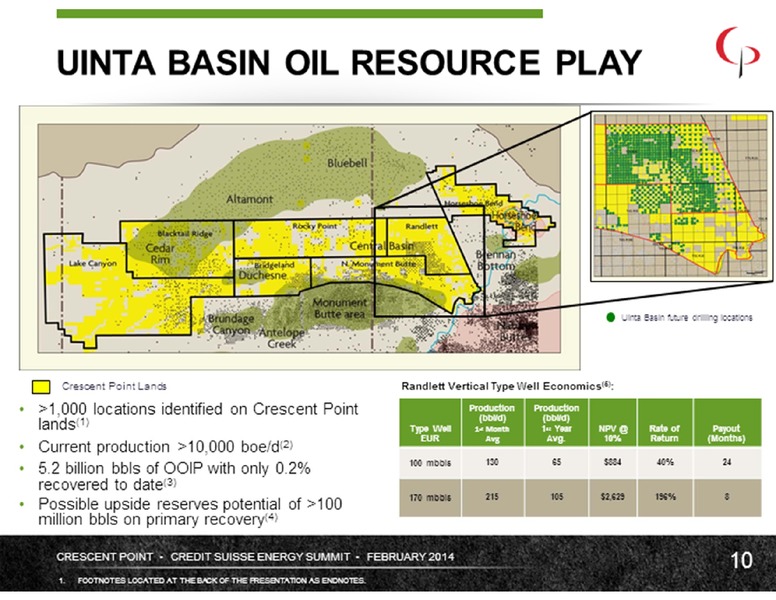The width and height of the screenshot is (776, 600).
Task: Click the '40%' rate of return cell
Action: [x=666, y=462]
